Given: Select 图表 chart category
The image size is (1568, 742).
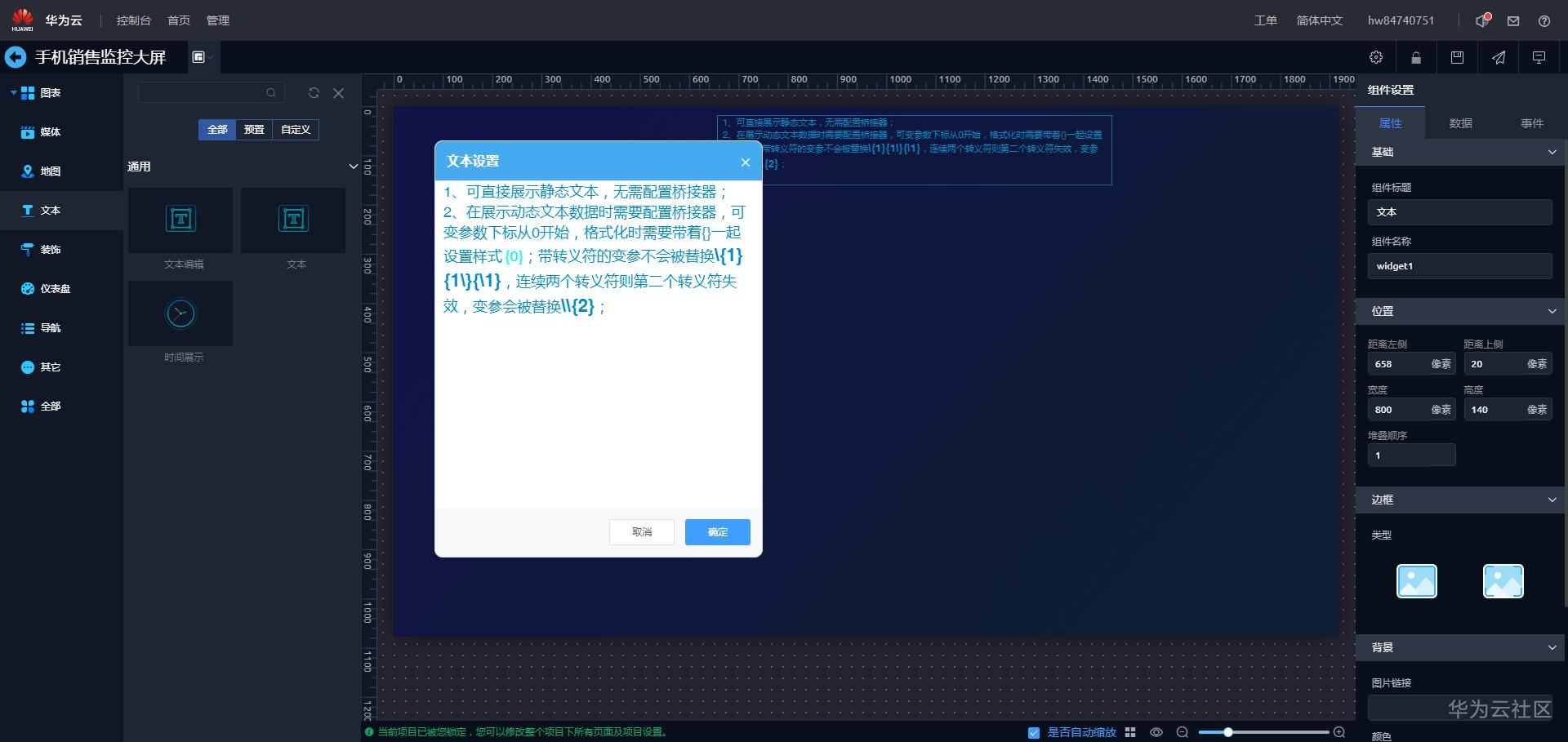Looking at the screenshot, I should (61, 93).
